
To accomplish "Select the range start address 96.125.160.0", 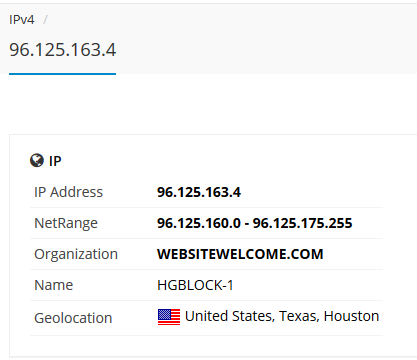I will (x=199, y=223).
